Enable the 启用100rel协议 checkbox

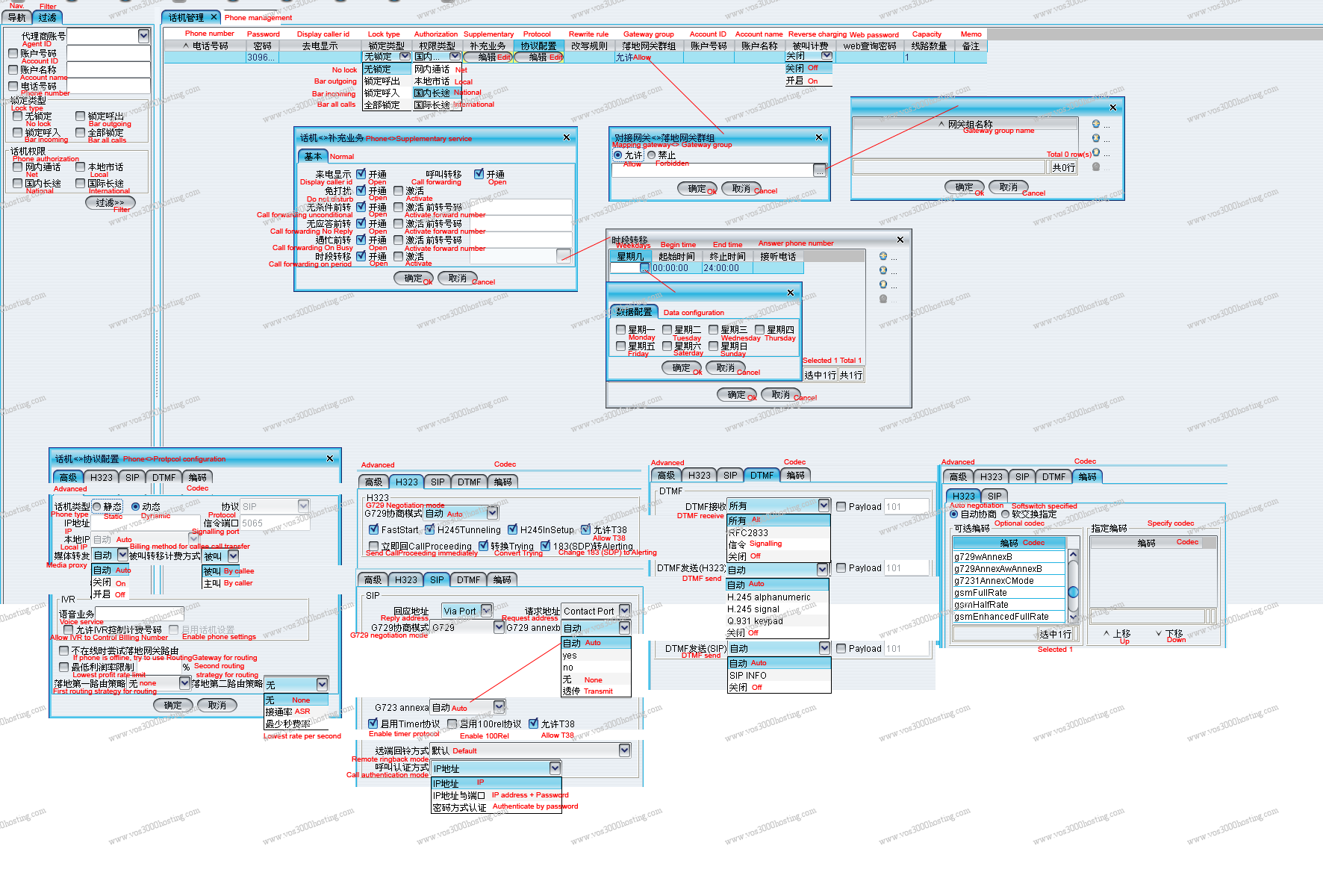pyautogui.click(x=452, y=724)
